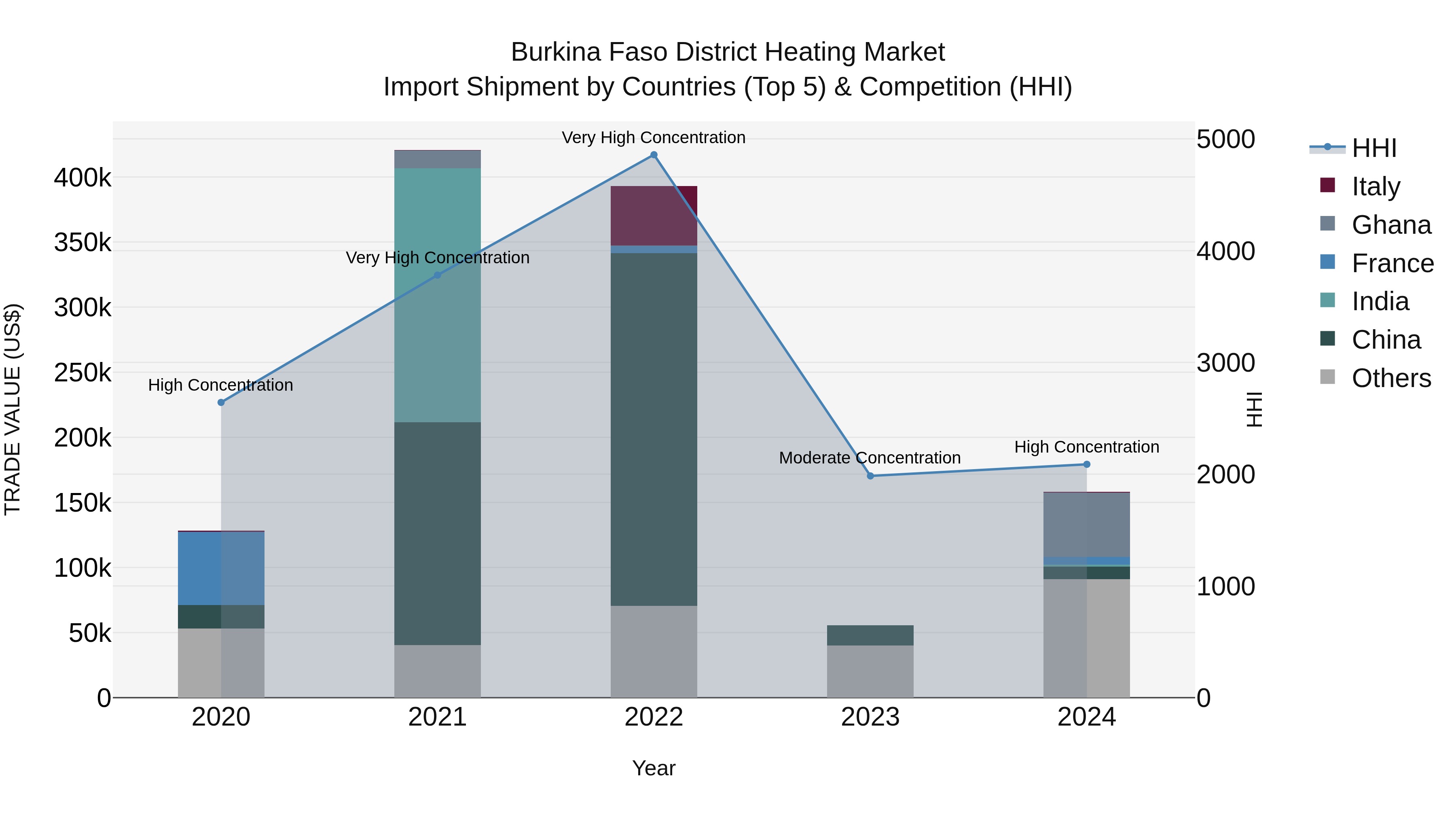
Task: Click the 4000 tick on the HHI axis
Action: coord(1226,251)
